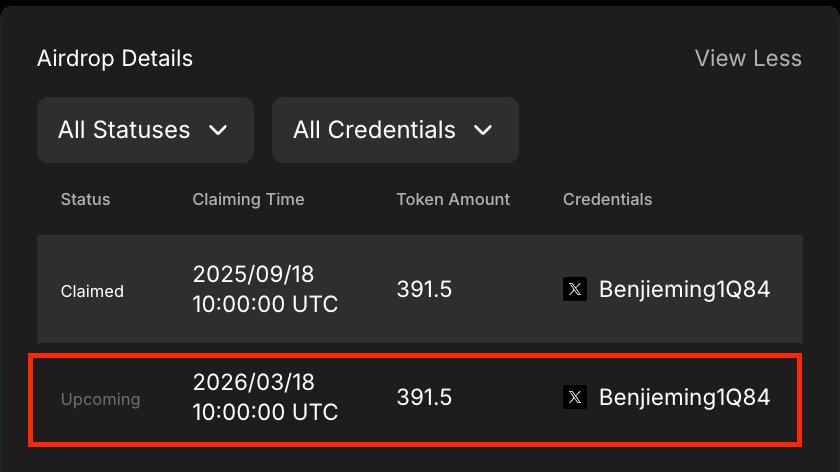The height and width of the screenshot is (473, 840).
Task: Collapse details with View Less
Action: pyautogui.click(x=748, y=58)
